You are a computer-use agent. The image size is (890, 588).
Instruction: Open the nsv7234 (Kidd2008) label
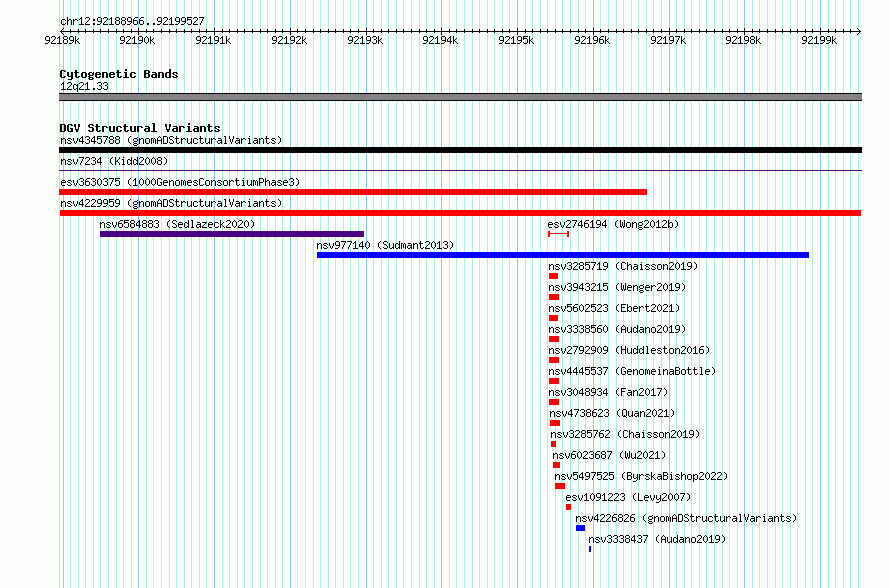[114, 161]
